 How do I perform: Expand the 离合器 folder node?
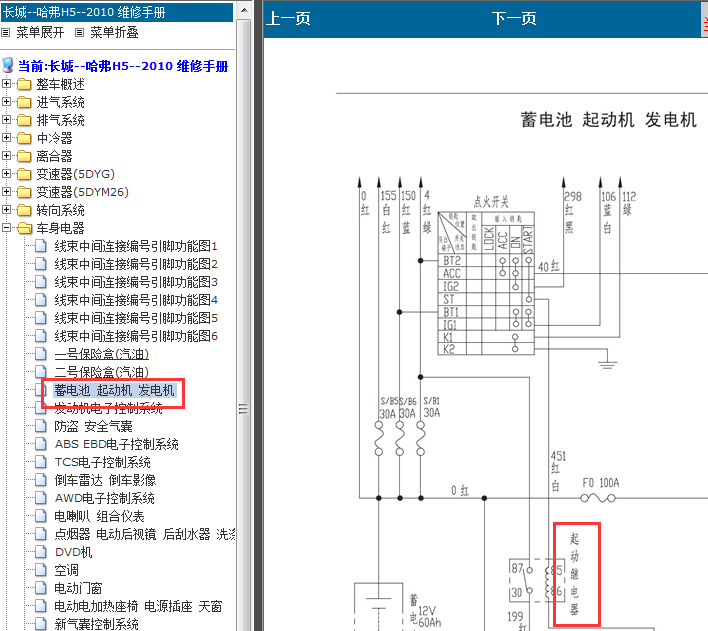click(x=6, y=156)
